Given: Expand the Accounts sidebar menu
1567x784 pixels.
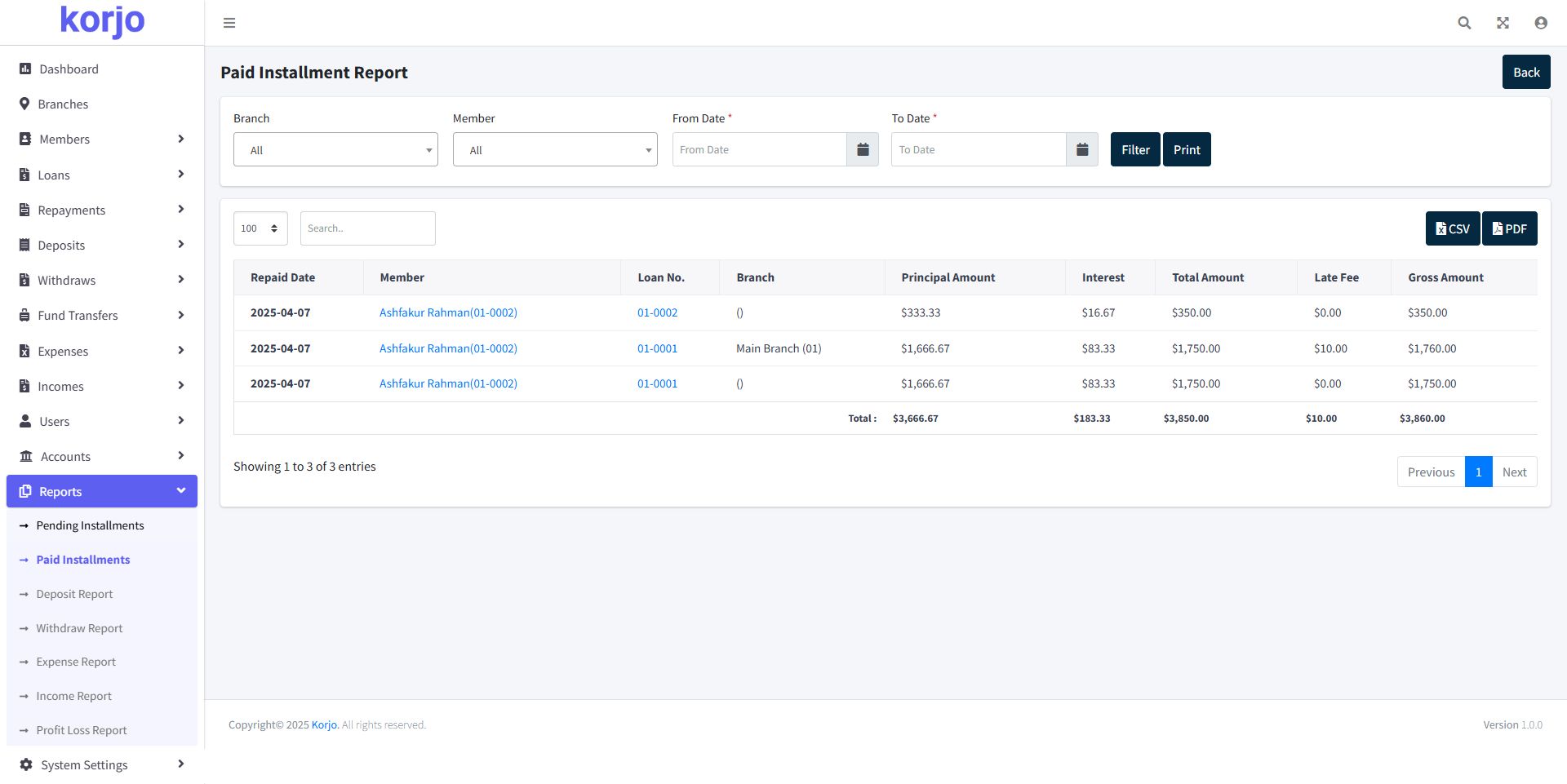Looking at the screenshot, I should [x=102, y=456].
